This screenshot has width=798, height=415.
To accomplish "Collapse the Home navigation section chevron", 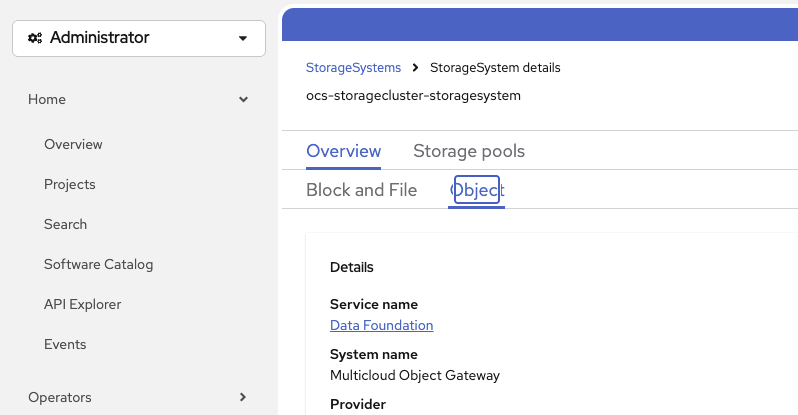I will coord(243,100).
